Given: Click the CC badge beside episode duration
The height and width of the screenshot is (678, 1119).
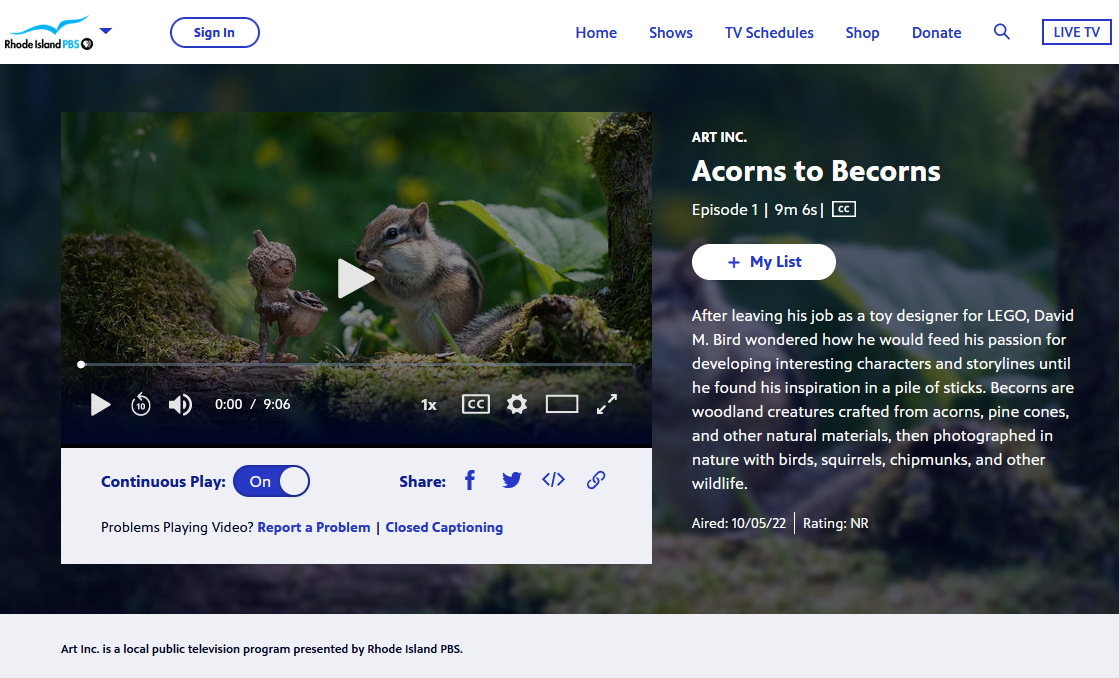Looking at the screenshot, I should coord(844,209).
